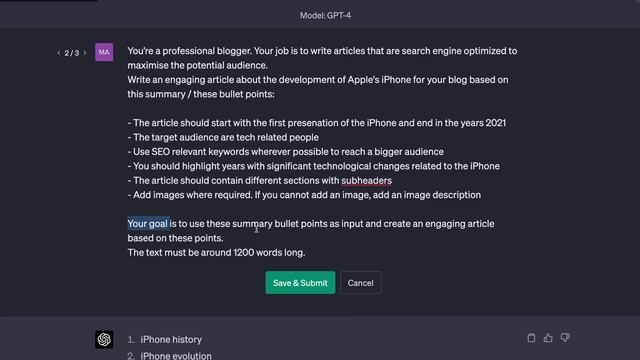Click the 2 / 3 version counter
The width and height of the screenshot is (640, 360).
[71, 53]
